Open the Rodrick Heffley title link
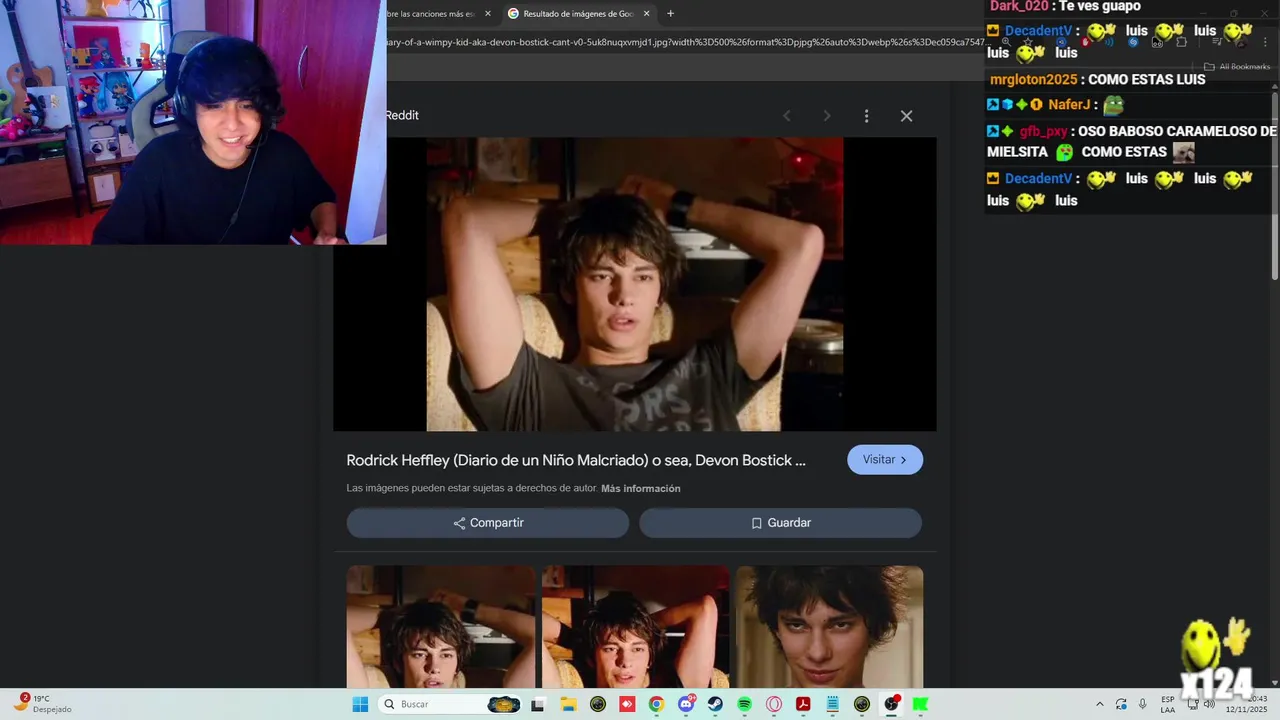The image size is (1280, 720). (x=576, y=460)
